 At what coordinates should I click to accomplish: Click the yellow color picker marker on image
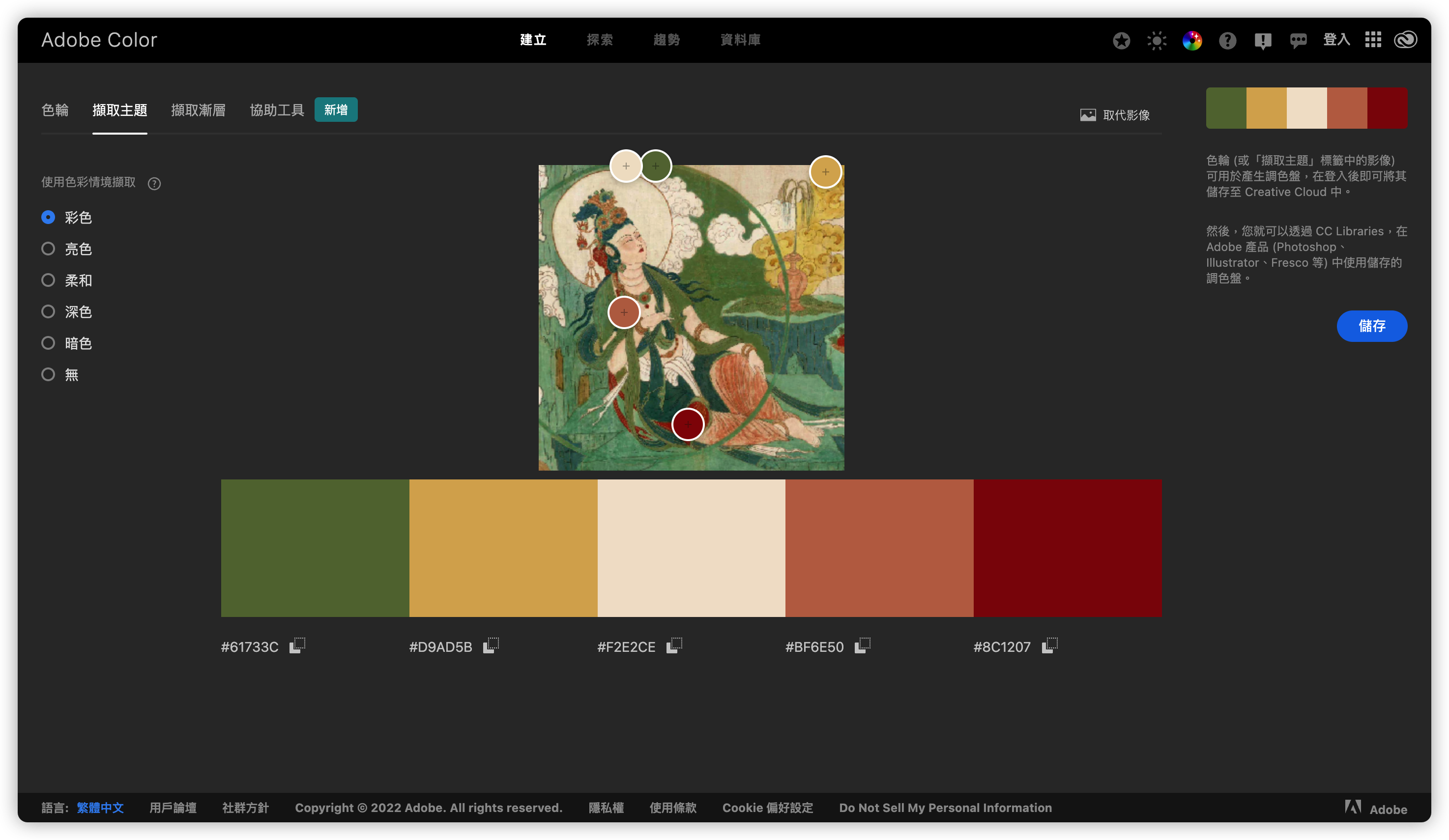(825, 172)
